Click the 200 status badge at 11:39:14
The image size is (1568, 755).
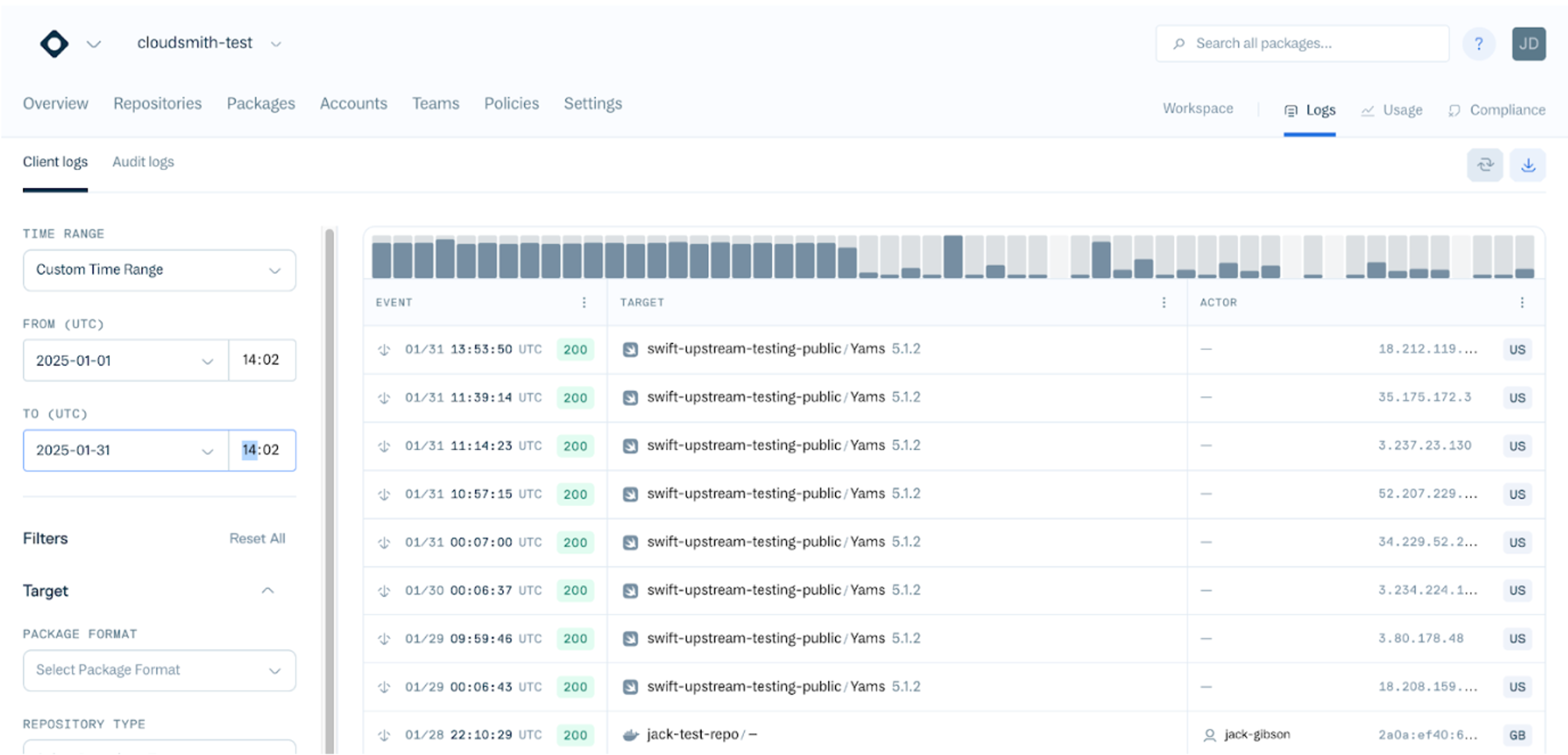tap(575, 398)
